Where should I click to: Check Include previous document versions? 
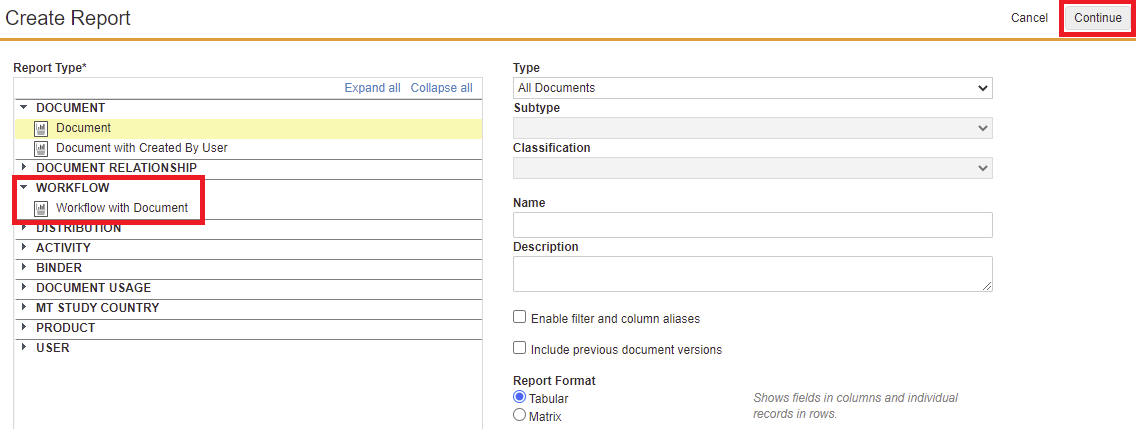point(519,348)
